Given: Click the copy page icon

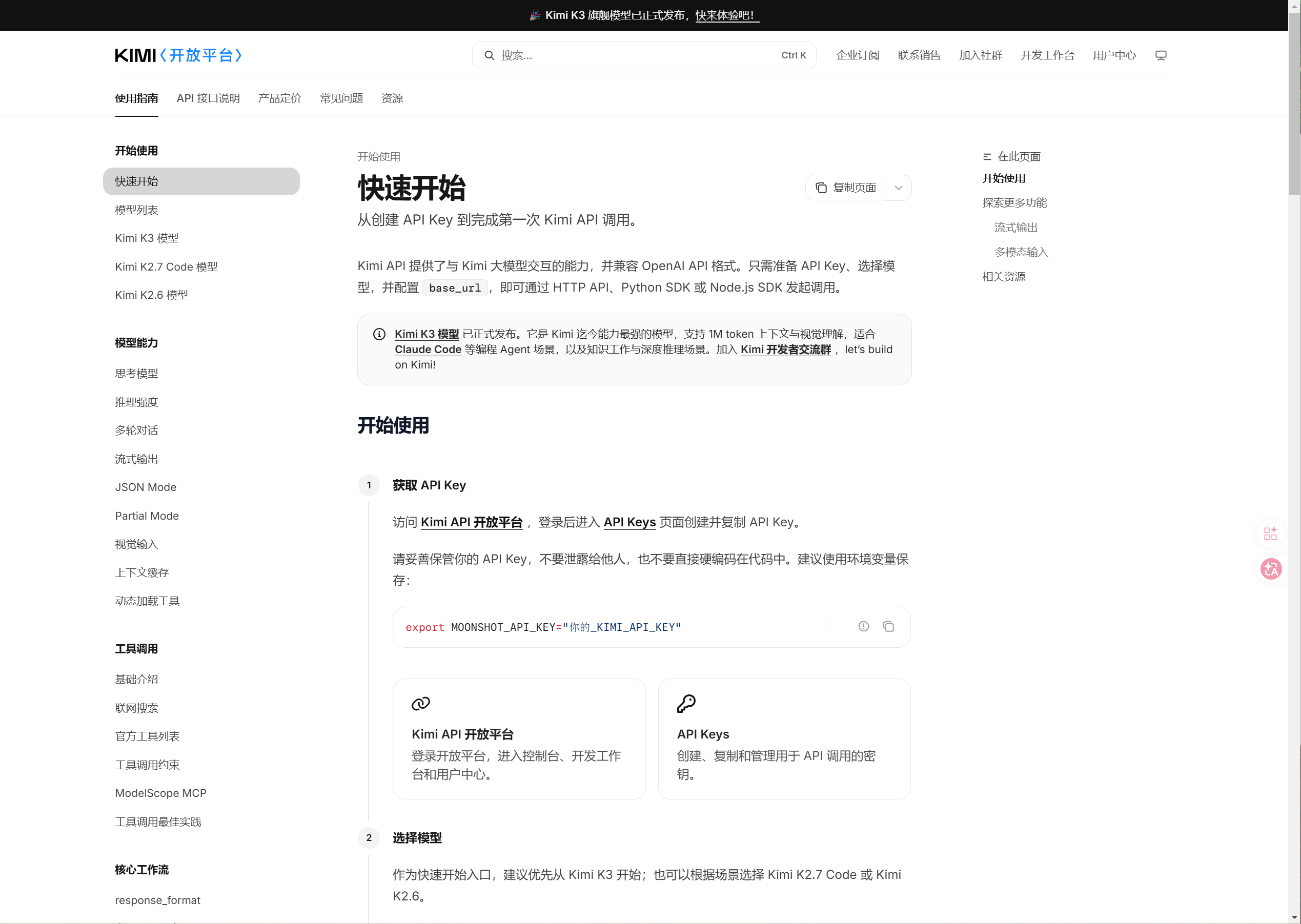Looking at the screenshot, I should coord(821,188).
